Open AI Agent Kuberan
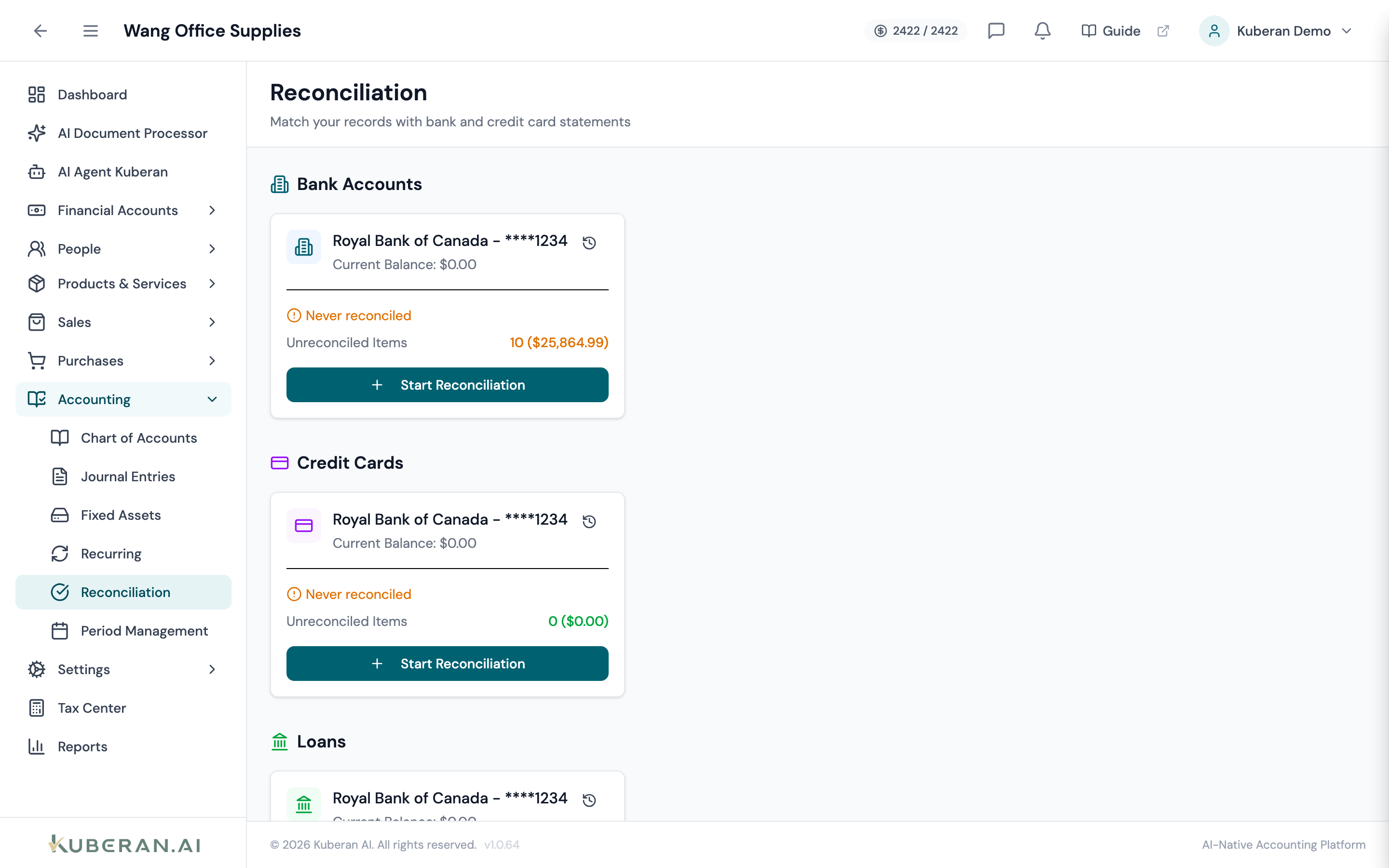 (x=123, y=172)
